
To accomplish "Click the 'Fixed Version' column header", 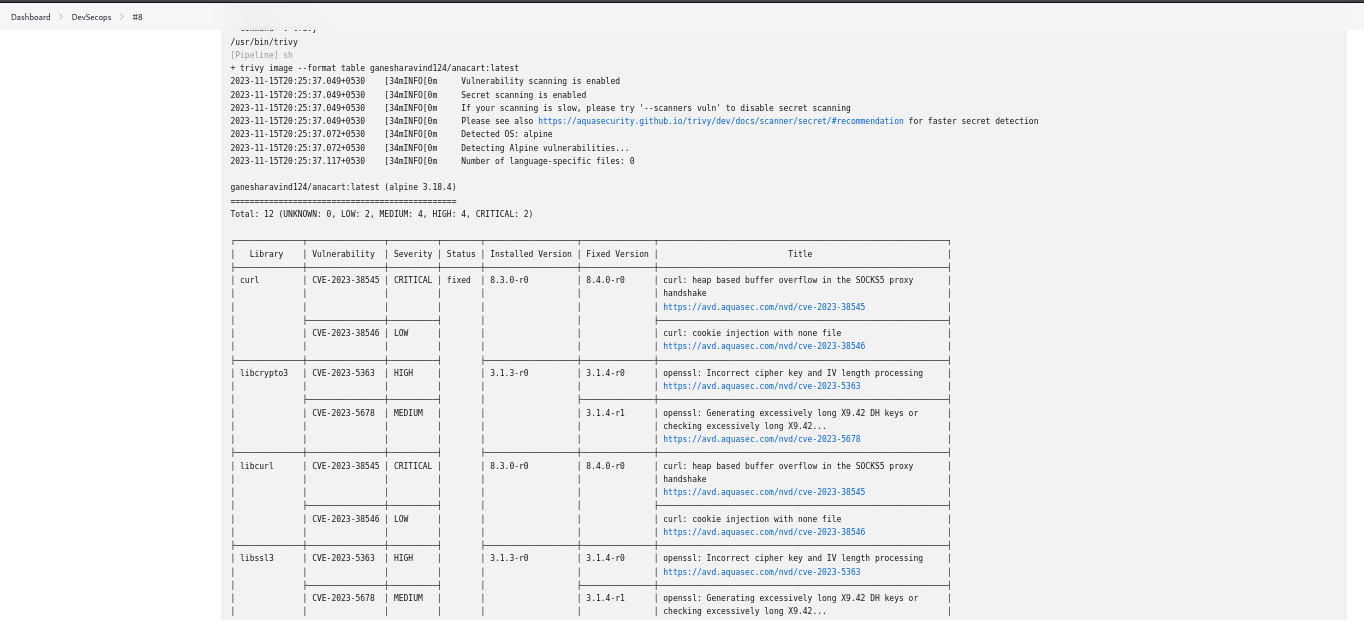I will 617,254.
